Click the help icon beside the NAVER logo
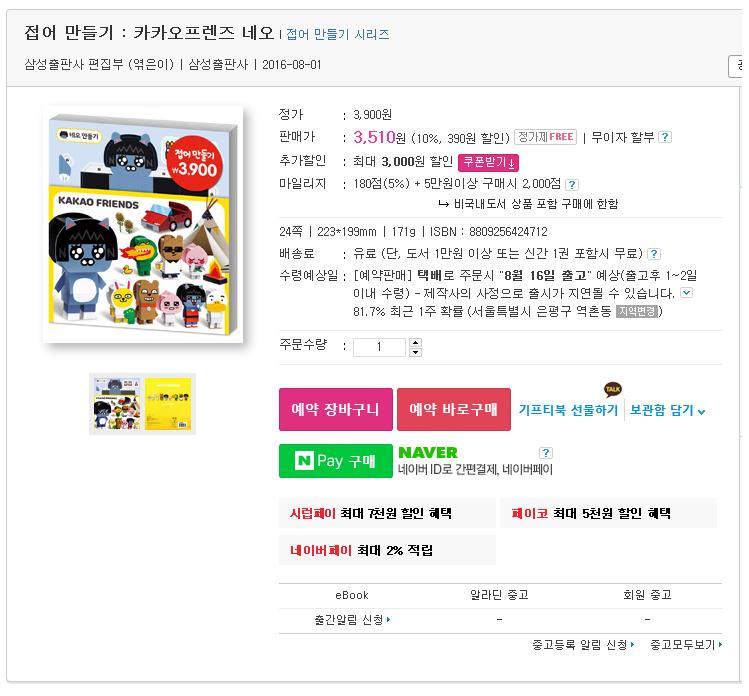Viewport: 749px width, 696px height. 546,452
